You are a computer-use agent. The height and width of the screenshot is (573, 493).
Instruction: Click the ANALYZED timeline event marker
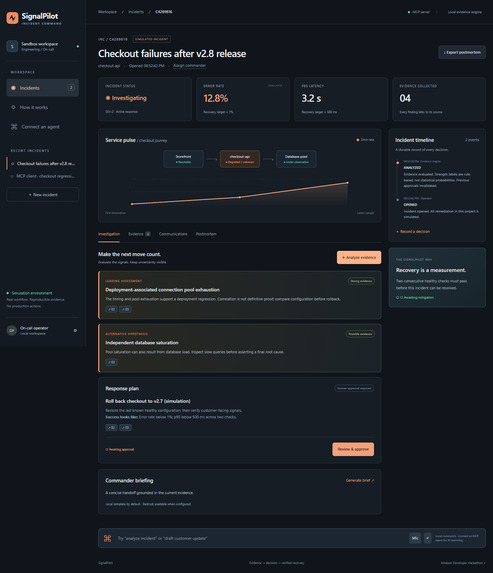click(x=398, y=163)
